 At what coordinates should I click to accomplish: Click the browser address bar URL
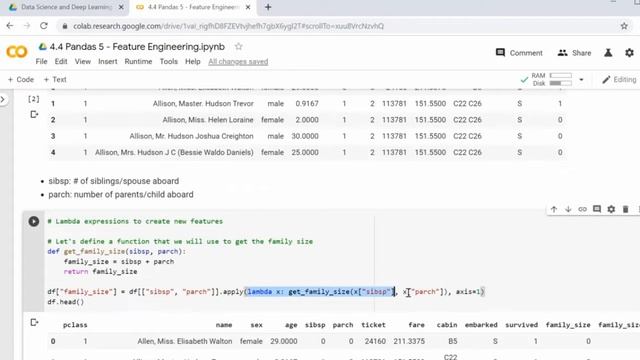coord(228,26)
